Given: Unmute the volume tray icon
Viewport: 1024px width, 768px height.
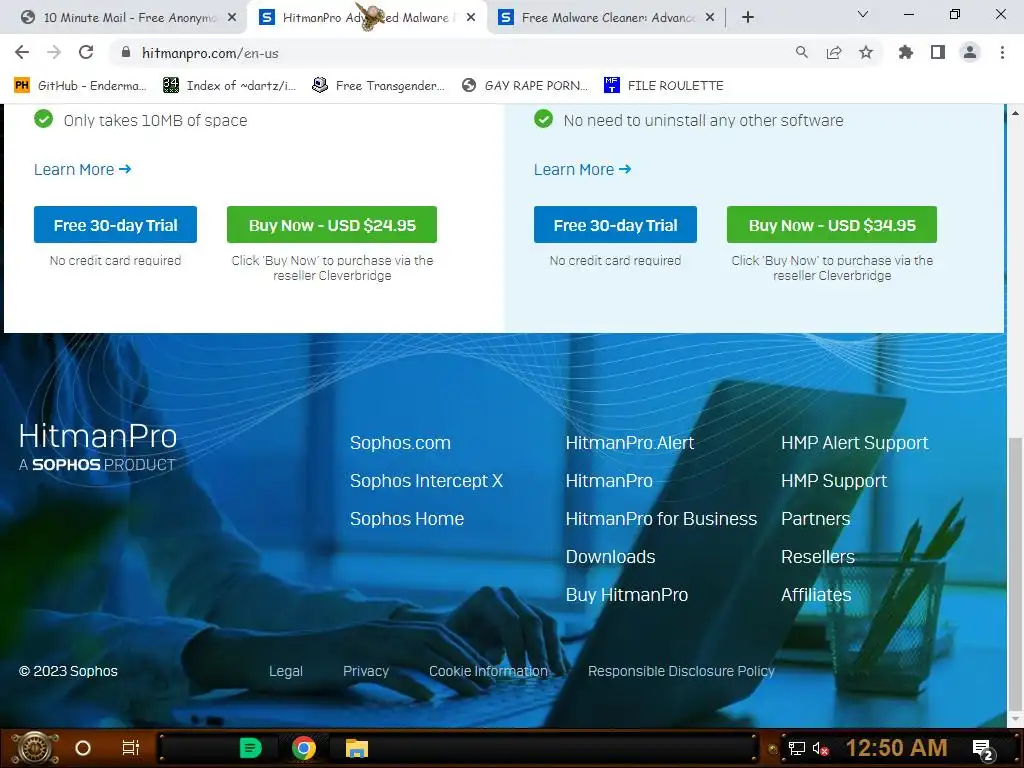Looking at the screenshot, I should pyautogui.click(x=821, y=748).
